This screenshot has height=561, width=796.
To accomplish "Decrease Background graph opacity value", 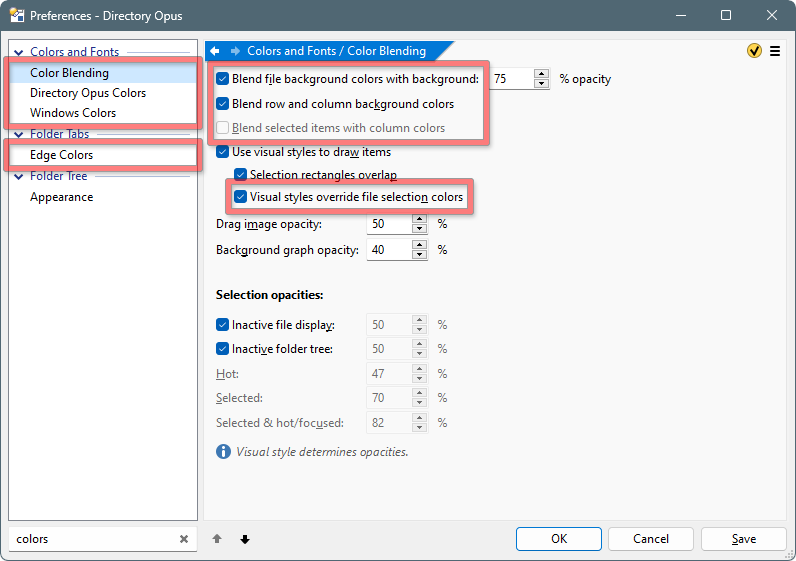I will tap(419, 255).
